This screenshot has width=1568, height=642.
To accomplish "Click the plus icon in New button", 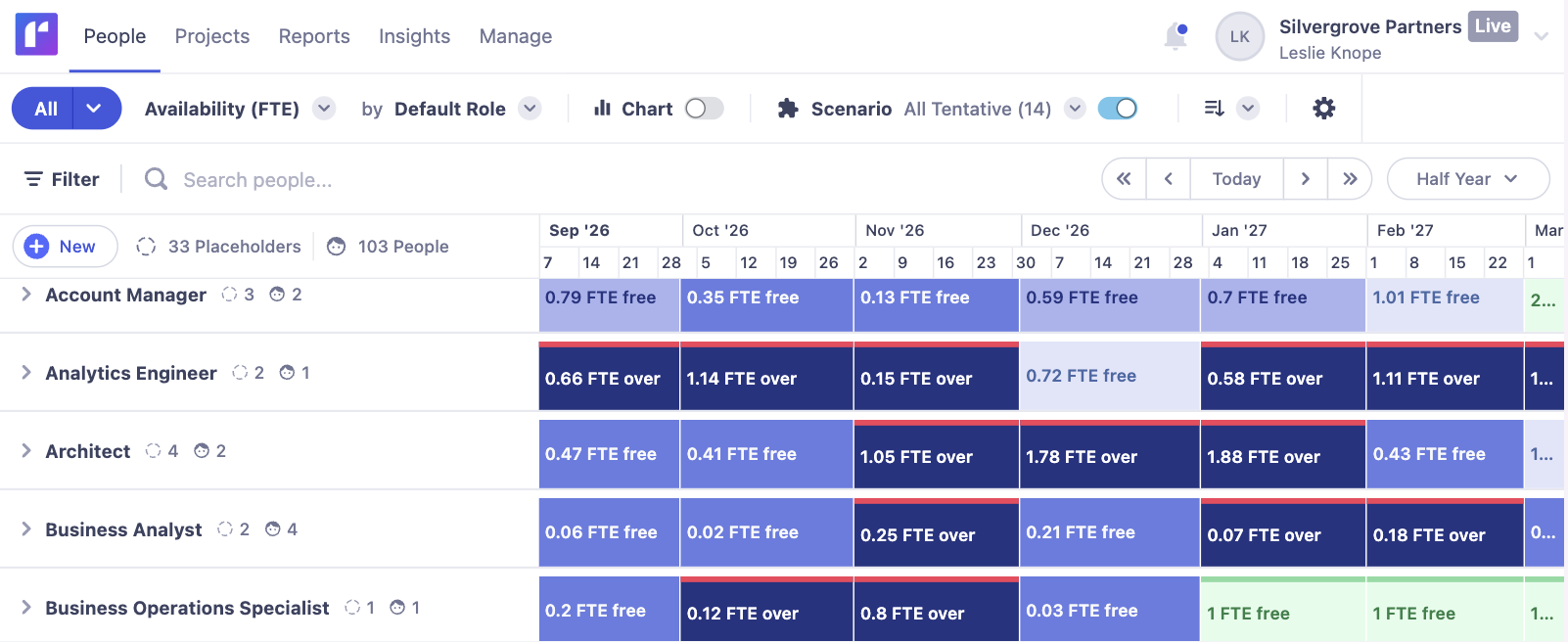I will point(36,247).
